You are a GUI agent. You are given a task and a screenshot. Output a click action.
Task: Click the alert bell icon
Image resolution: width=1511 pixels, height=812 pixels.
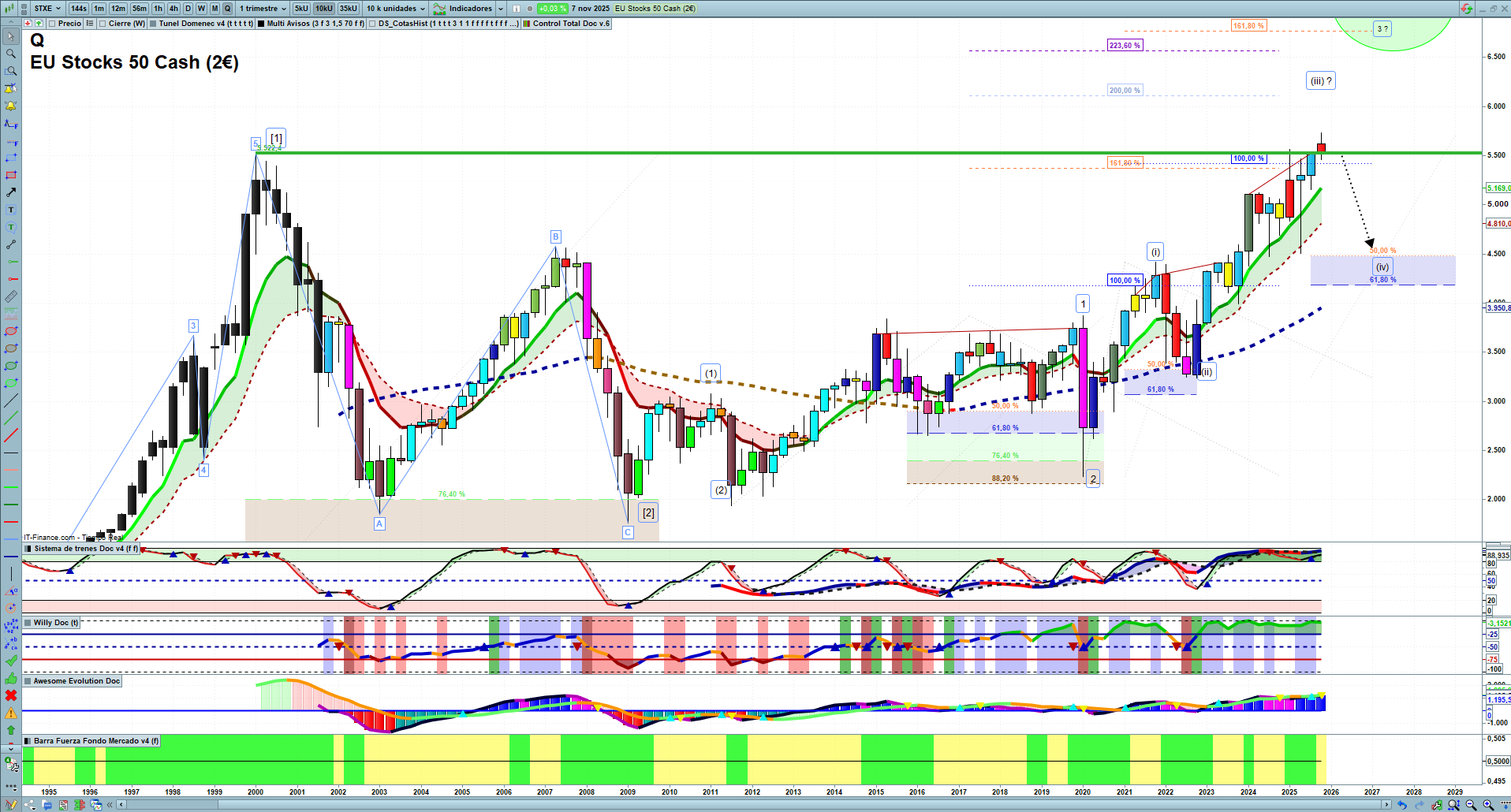click(x=10, y=106)
